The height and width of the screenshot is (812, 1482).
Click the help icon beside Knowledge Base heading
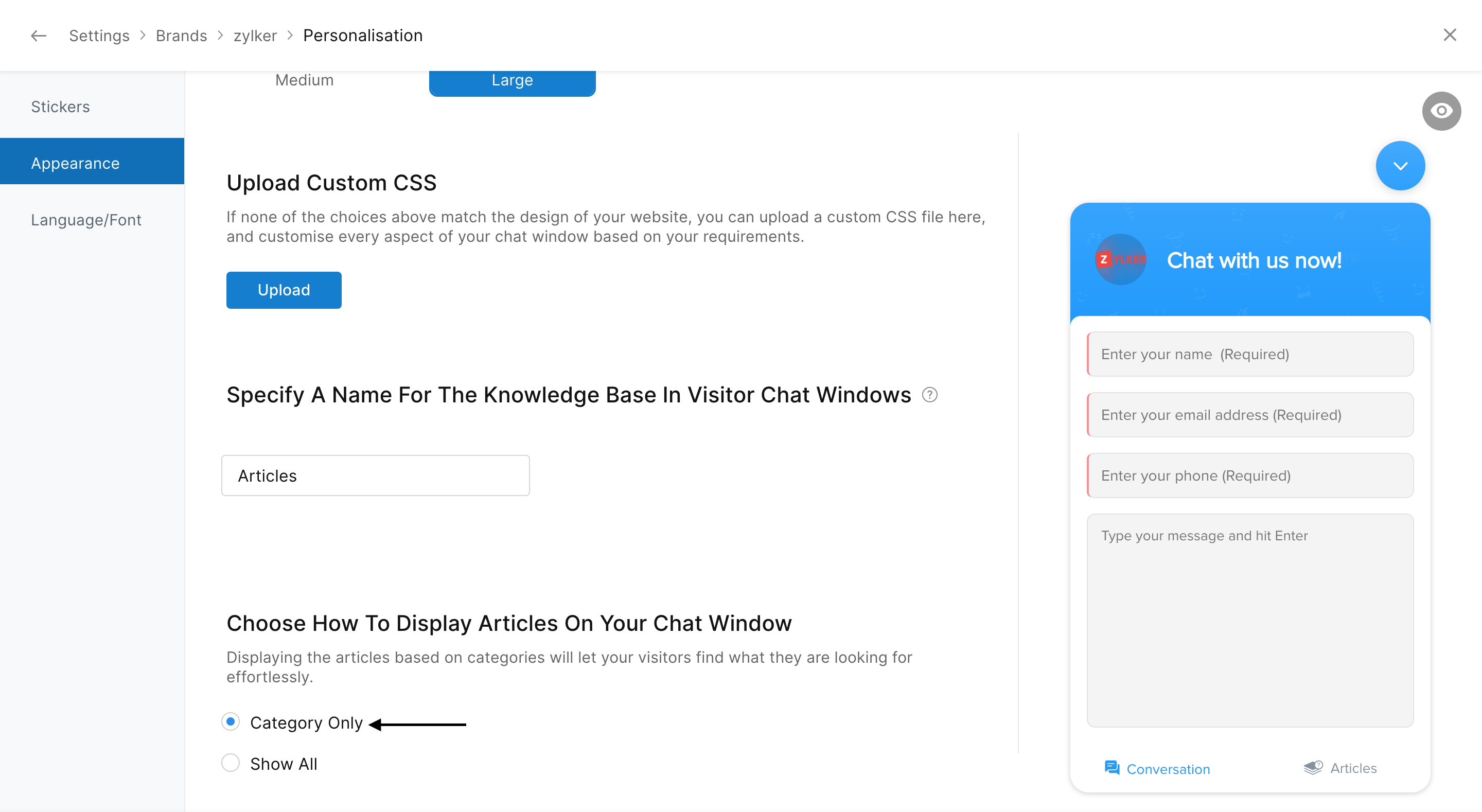(x=929, y=395)
